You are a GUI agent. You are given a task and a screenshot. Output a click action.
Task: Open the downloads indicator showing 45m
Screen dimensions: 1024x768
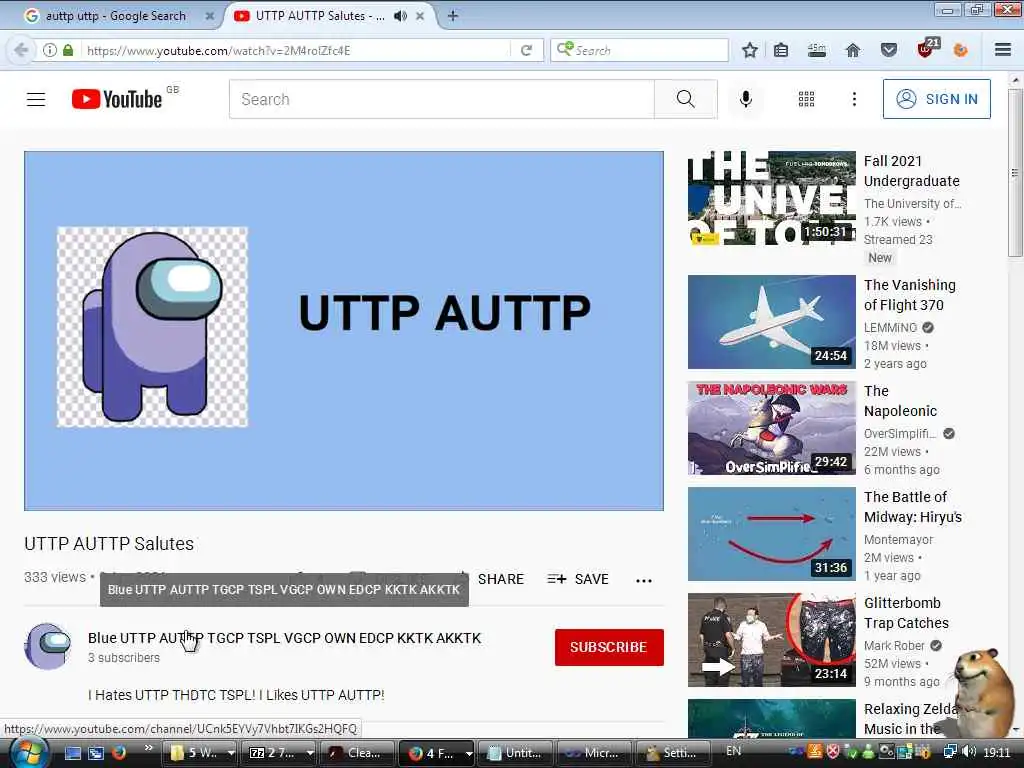817,50
